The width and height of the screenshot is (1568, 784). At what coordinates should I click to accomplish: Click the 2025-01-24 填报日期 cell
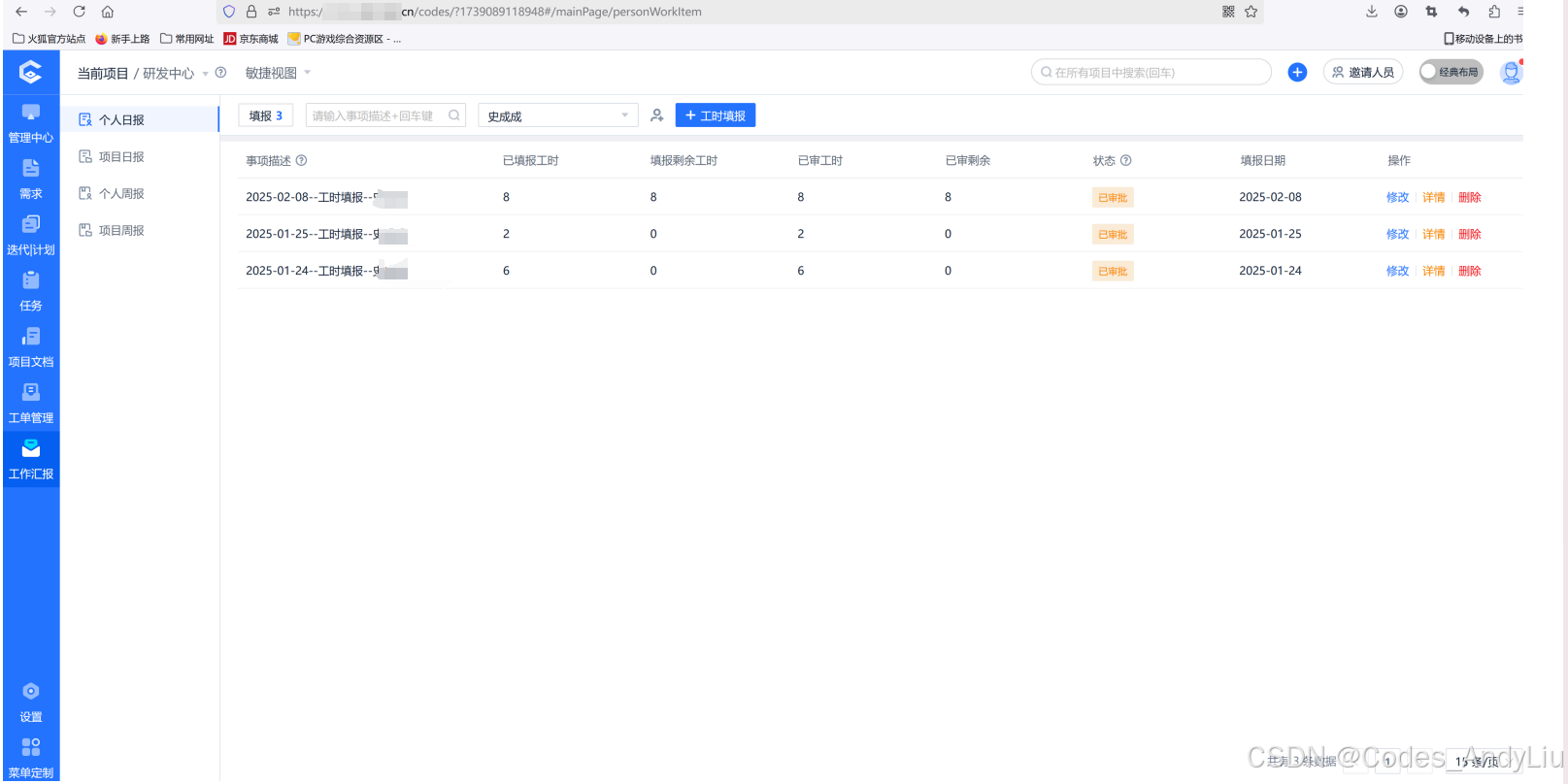click(x=1270, y=271)
